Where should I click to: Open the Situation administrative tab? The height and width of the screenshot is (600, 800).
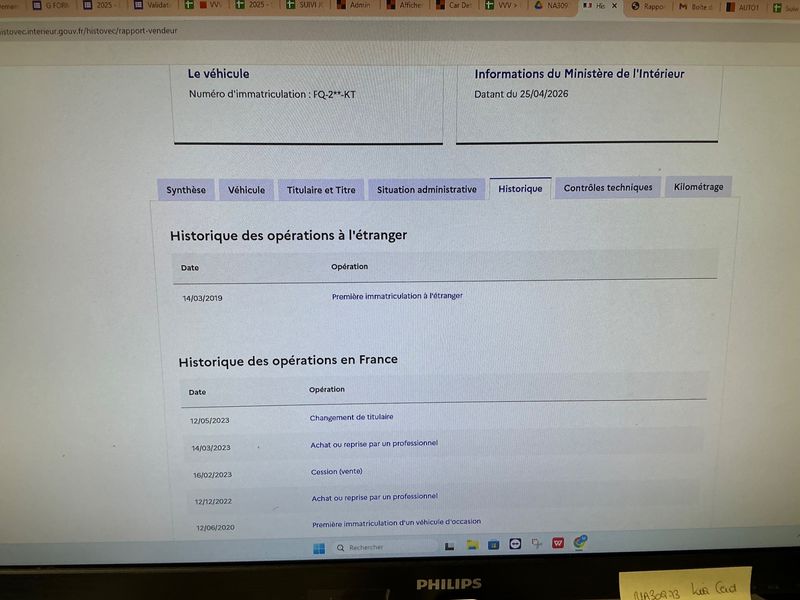(427, 189)
